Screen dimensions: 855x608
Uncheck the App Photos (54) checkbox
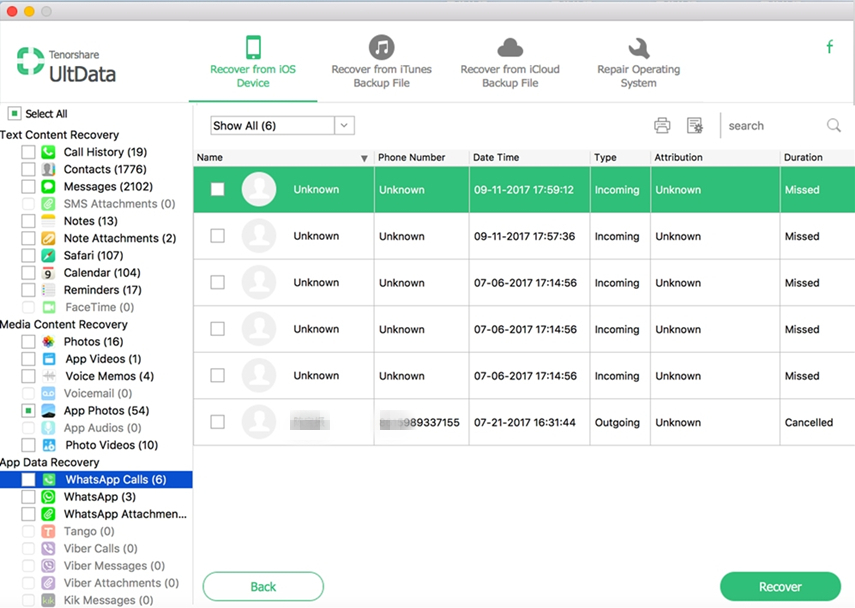coord(28,411)
